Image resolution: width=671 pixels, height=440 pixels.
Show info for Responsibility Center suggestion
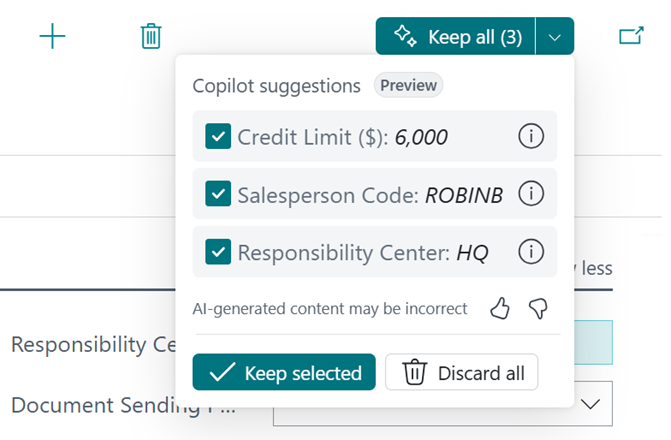tap(531, 251)
